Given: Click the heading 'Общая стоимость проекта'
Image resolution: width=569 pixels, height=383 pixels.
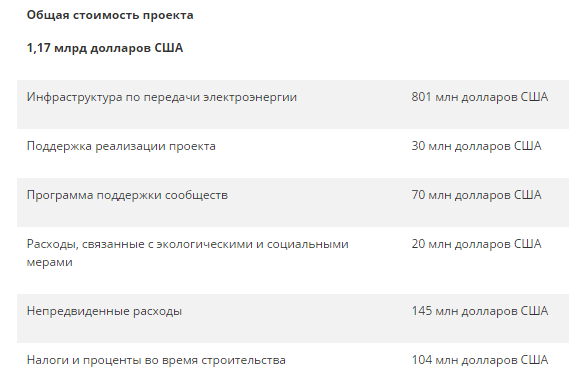Looking at the screenshot, I should [x=110, y=15].
